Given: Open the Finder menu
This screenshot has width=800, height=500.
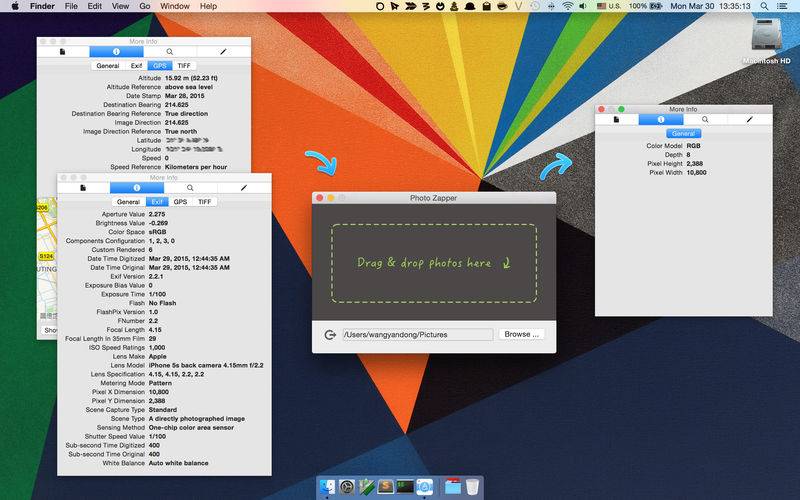Looking at the screenshot, I should click(x=42, y=6).
